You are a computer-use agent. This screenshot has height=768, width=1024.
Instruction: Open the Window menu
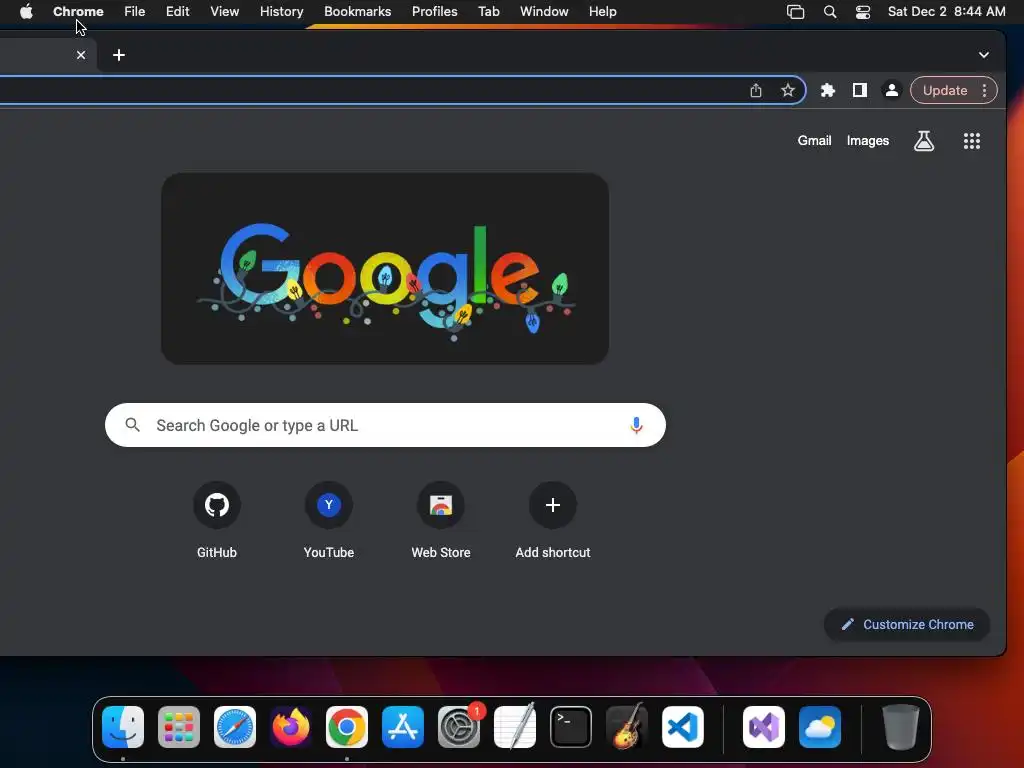pyautogui.click(x=544, y=12)
